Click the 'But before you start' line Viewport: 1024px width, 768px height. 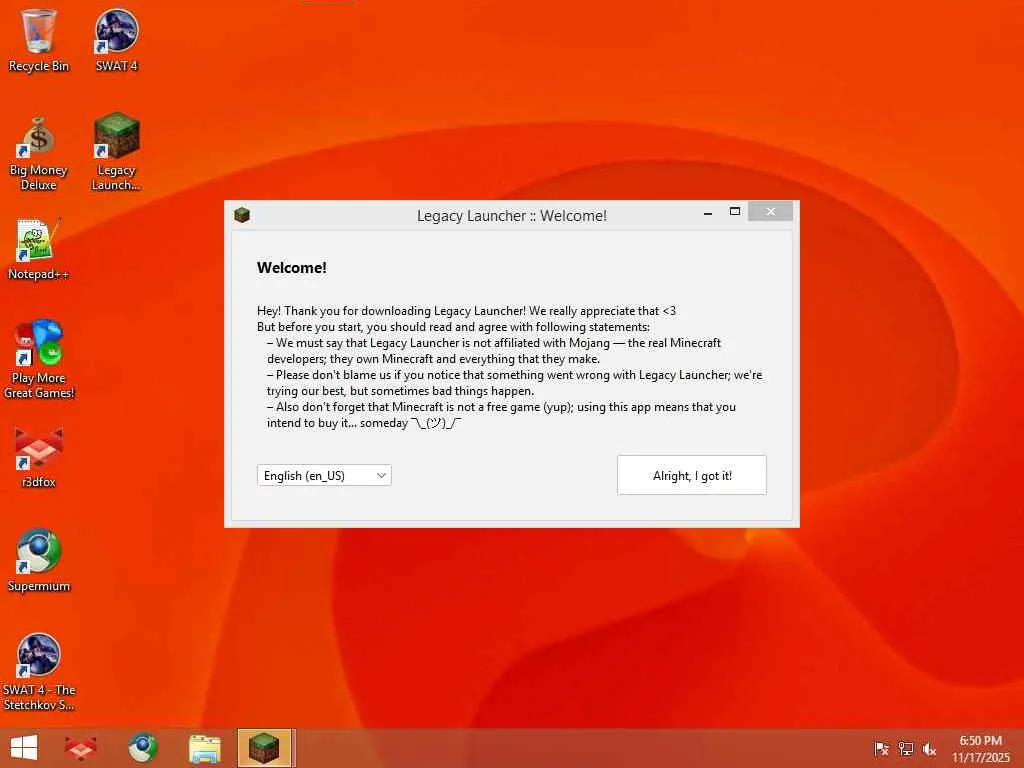pos(453,327)
